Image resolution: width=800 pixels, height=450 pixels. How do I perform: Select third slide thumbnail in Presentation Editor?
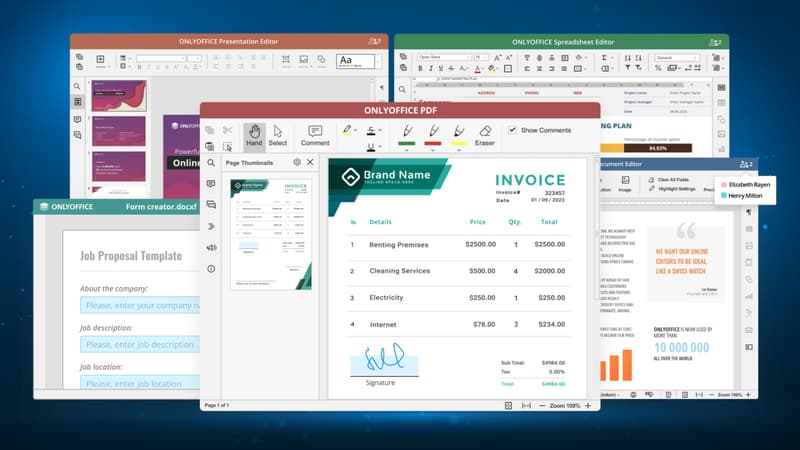[x=119, y=166]
